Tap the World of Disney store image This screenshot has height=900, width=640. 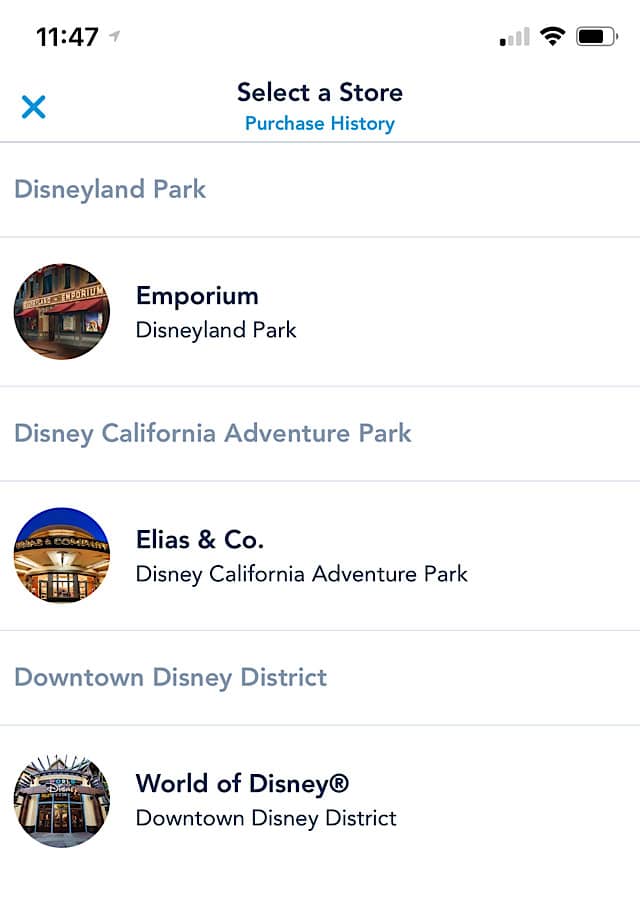click(62, 800)
